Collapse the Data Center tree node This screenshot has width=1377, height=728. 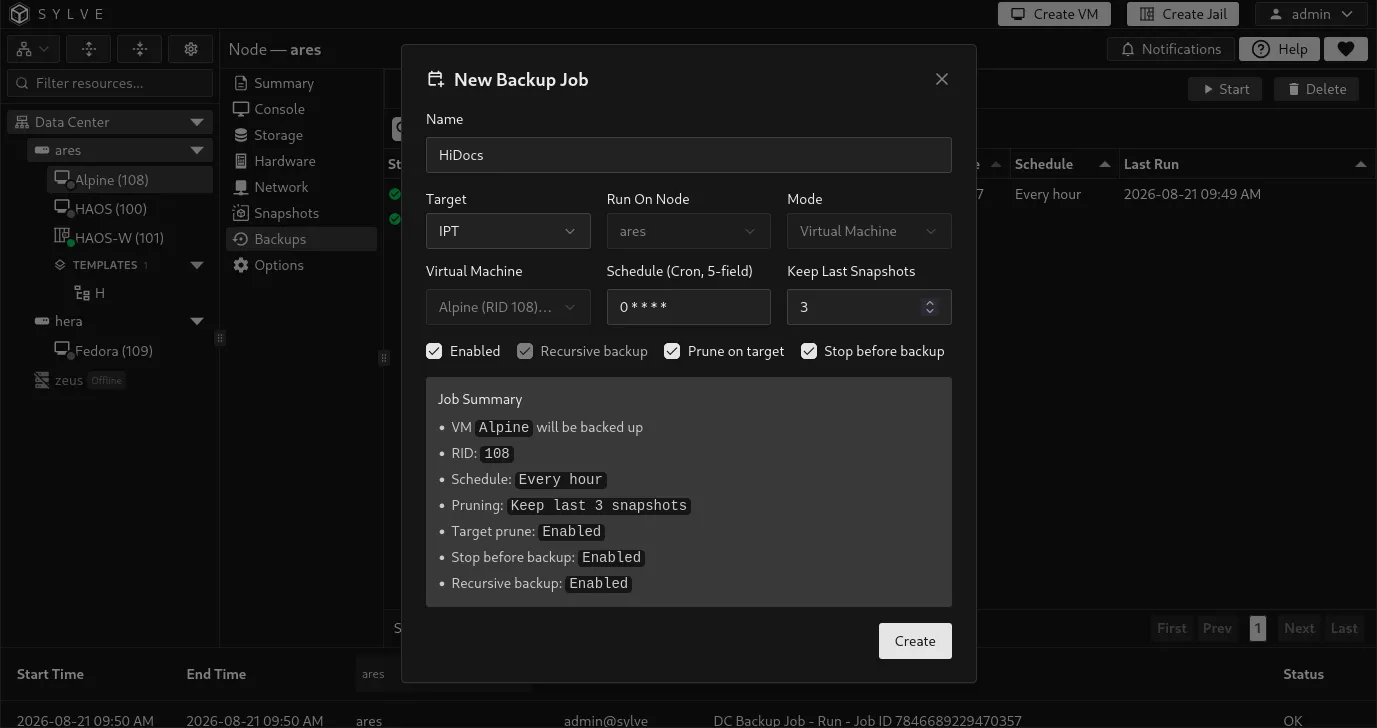point(197,122)
